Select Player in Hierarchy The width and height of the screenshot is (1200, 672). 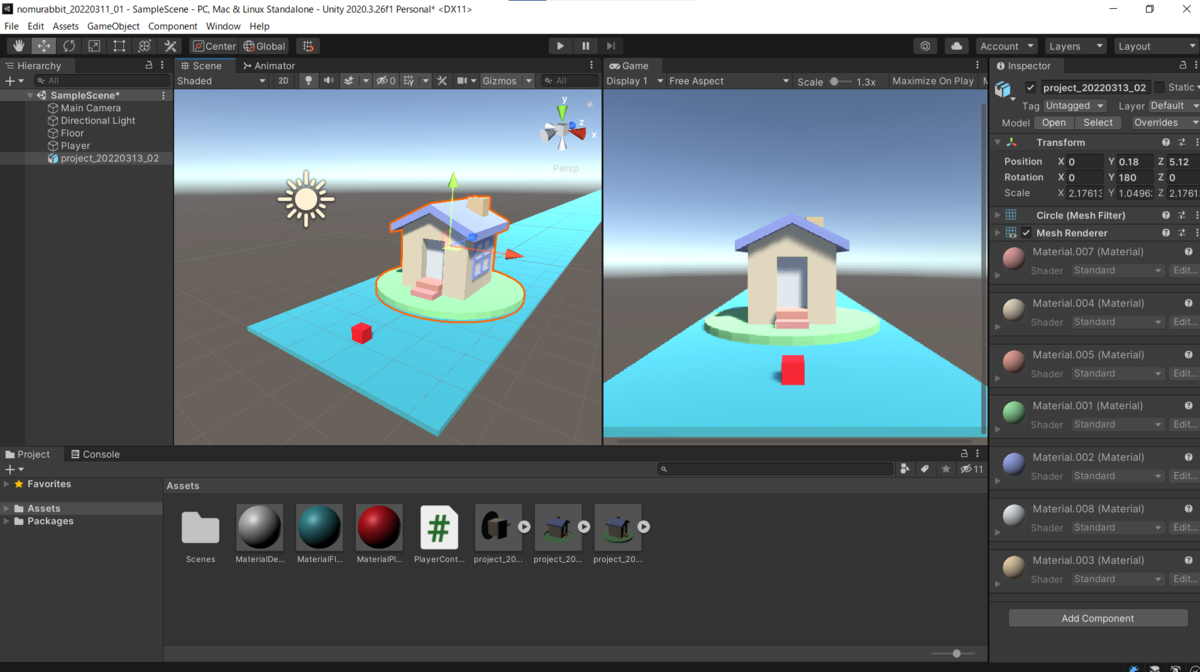75,146
